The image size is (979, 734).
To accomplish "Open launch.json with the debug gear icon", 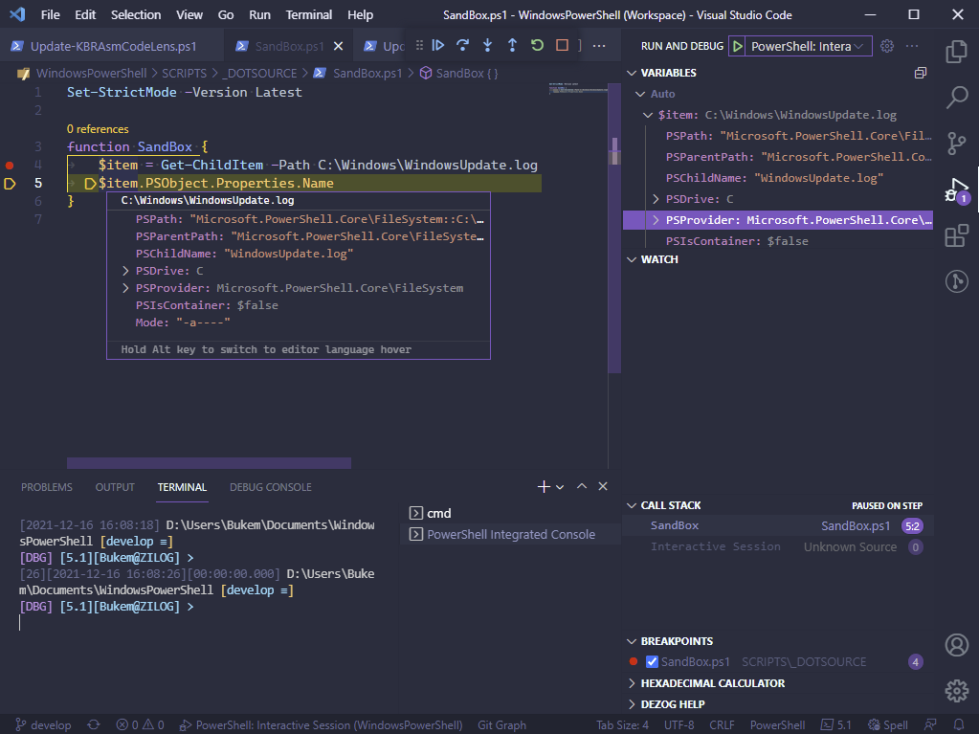I will pos(887,46).
